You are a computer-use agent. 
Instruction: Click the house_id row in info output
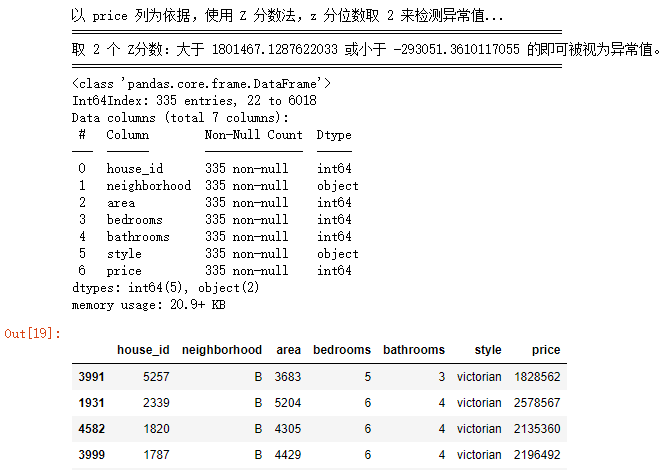215,169
